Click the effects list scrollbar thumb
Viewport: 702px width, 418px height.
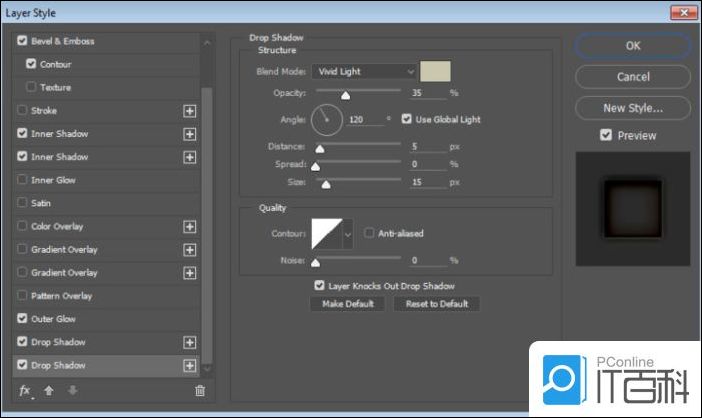207,225
